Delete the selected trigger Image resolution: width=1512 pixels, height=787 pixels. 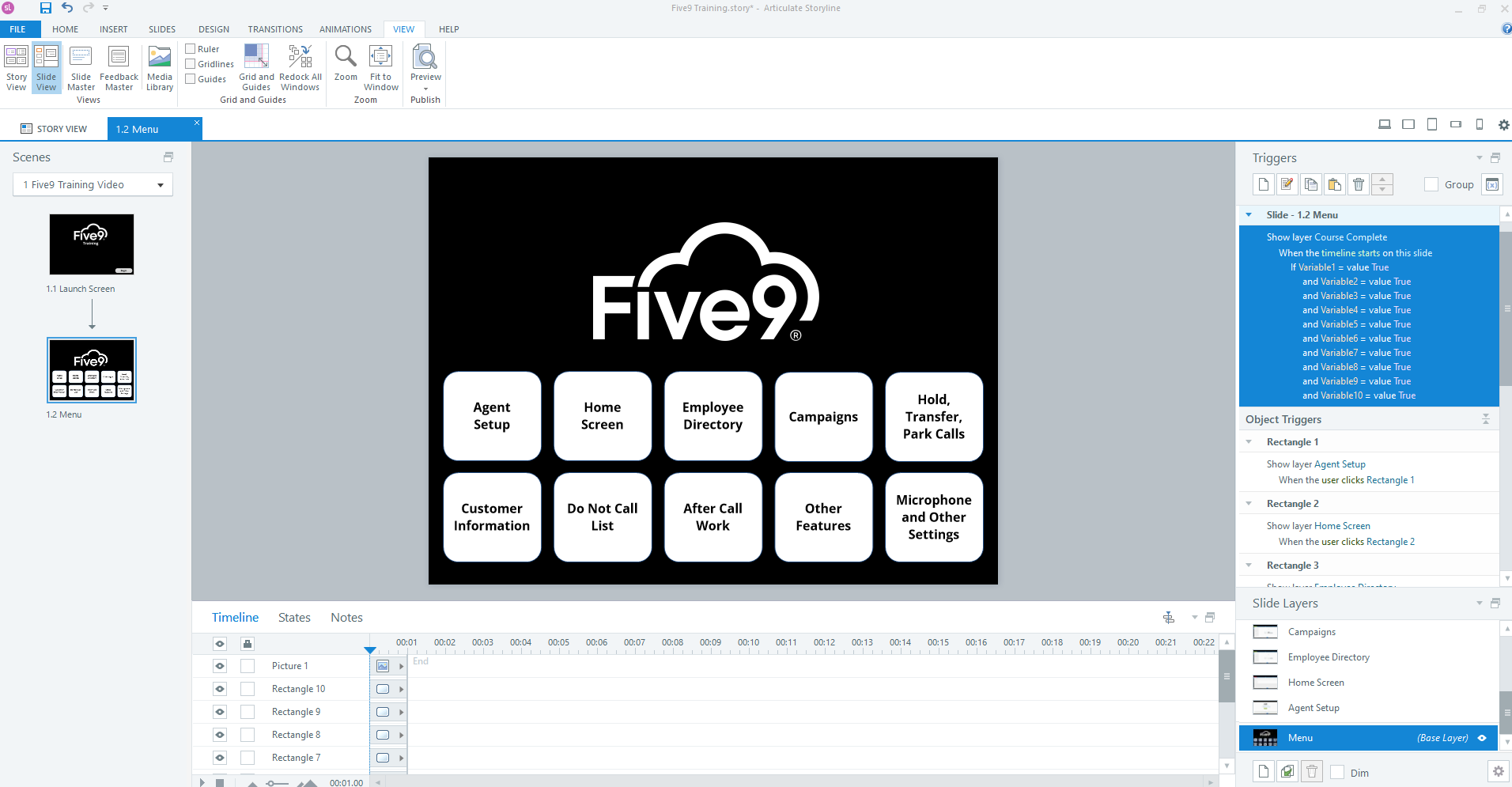[x=1359, y=184]
